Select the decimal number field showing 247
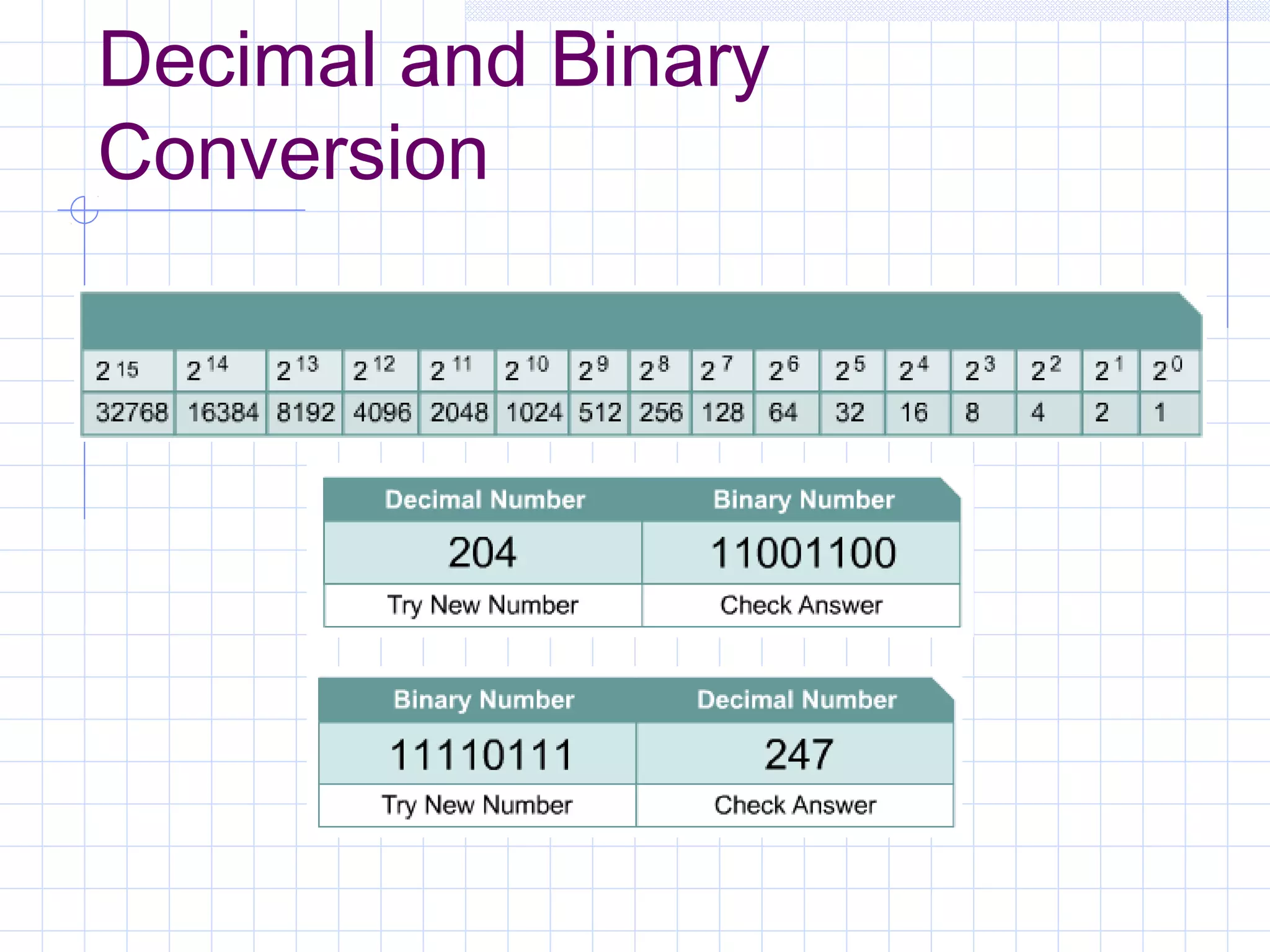This screenshot has height=952, width=1270. coord(795,754)
